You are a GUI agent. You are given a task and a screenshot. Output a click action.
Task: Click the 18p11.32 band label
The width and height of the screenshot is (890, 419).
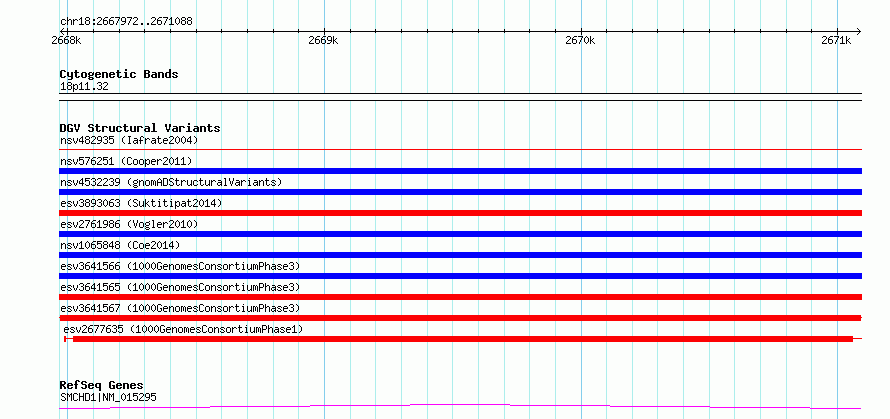[x=84, y=87]
